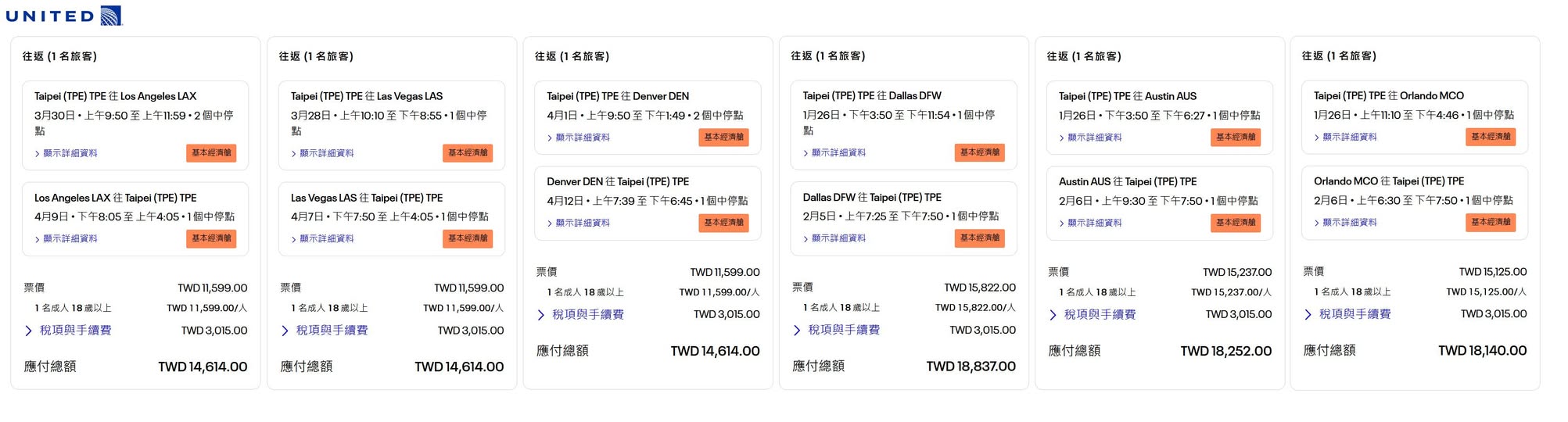The image size is (1568, 422).
Task: Expand details for Taipei to Denver flight
Action: coord(582,138)
